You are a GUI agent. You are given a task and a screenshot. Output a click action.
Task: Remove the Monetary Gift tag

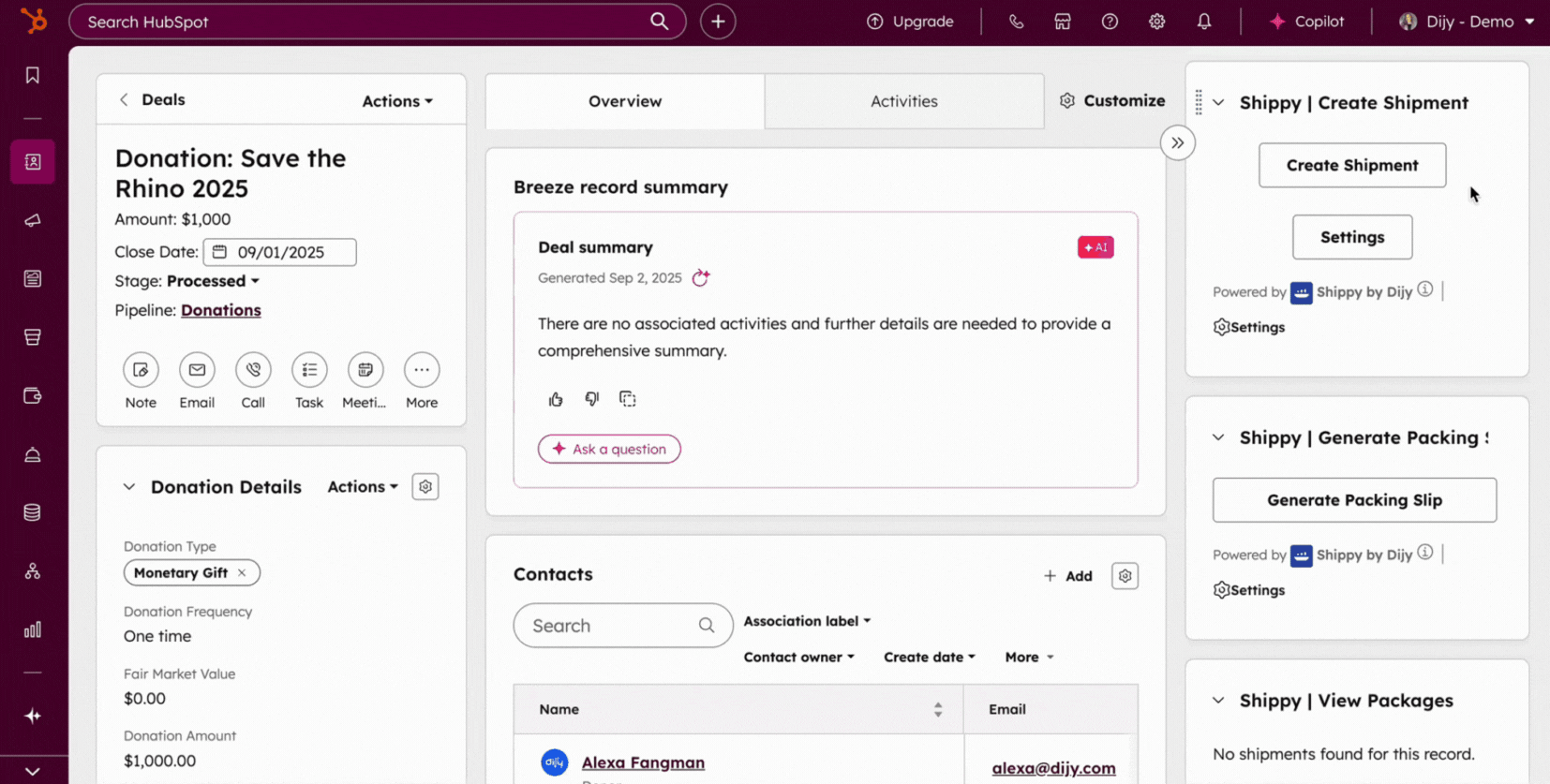click(x=242, y=572)
